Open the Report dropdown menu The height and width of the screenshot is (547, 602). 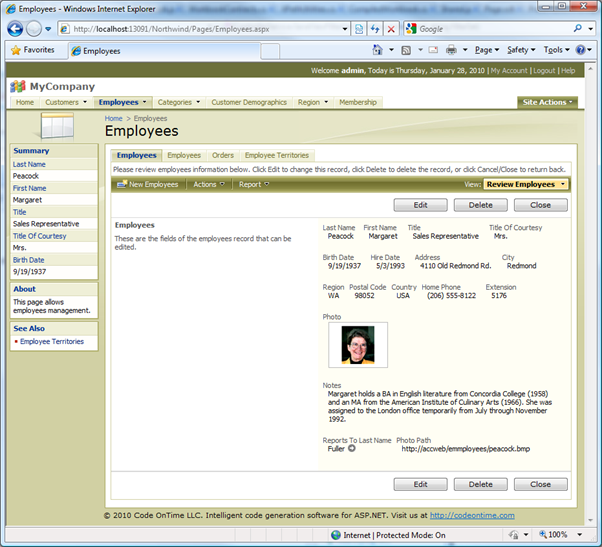click(254, 185)
